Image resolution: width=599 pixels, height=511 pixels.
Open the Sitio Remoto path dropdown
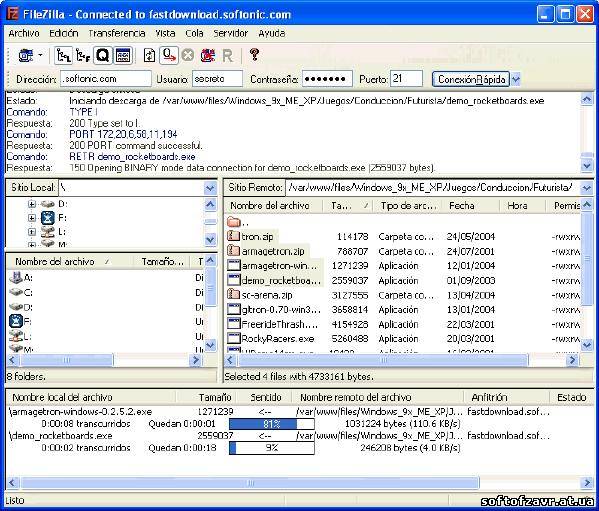tap(587, 188)
